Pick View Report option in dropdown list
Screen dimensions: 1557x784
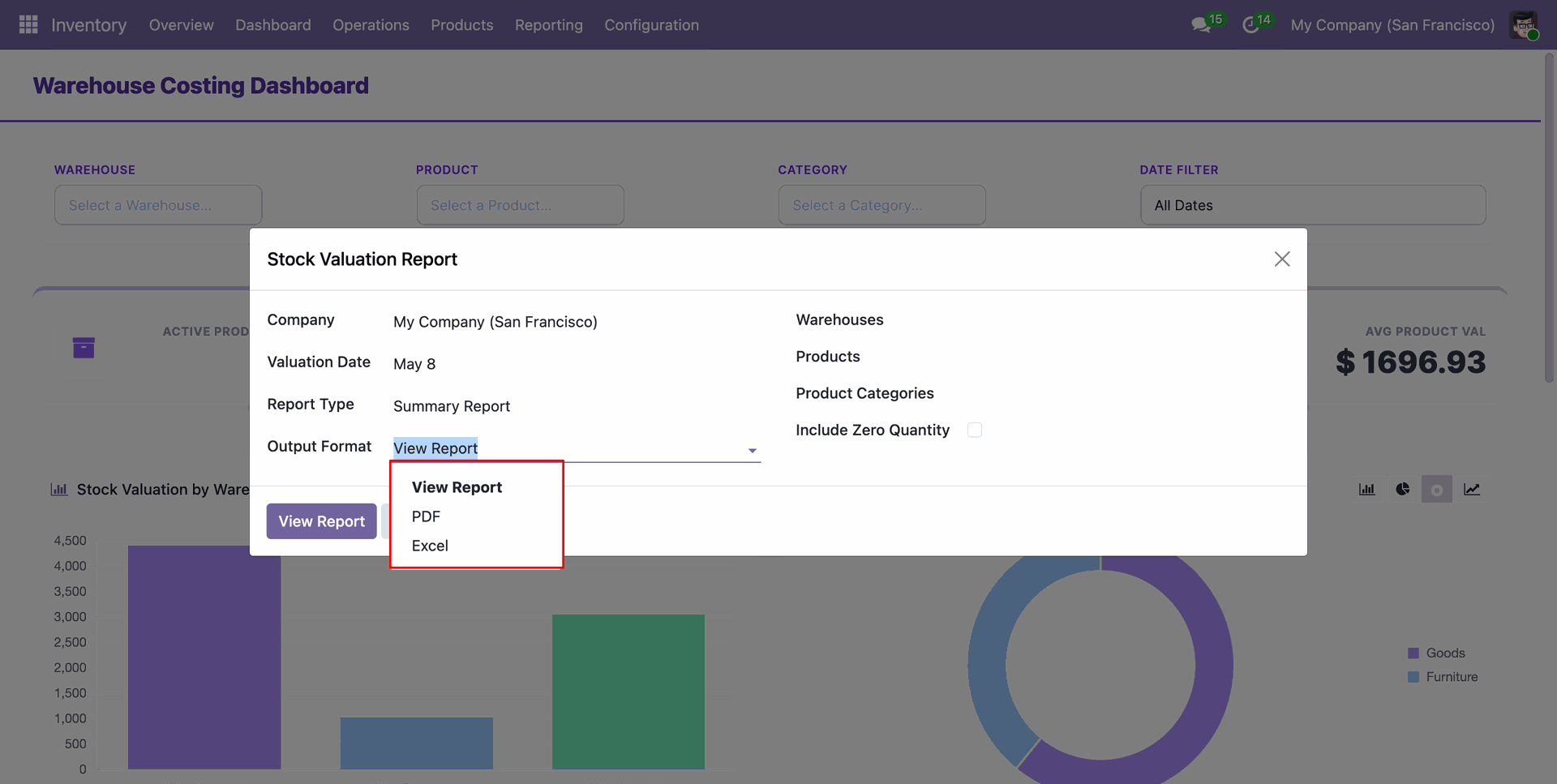457,487
